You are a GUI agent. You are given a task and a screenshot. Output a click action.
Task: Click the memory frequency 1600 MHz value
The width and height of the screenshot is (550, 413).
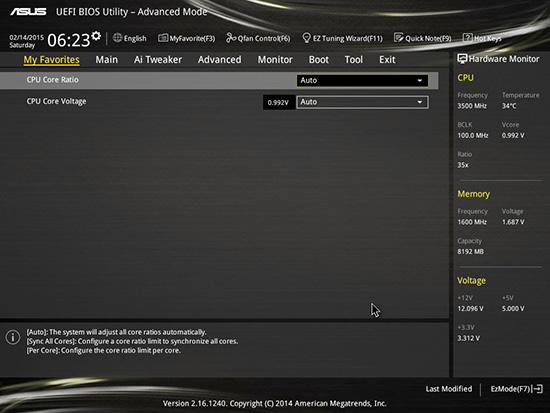point(472,222)
